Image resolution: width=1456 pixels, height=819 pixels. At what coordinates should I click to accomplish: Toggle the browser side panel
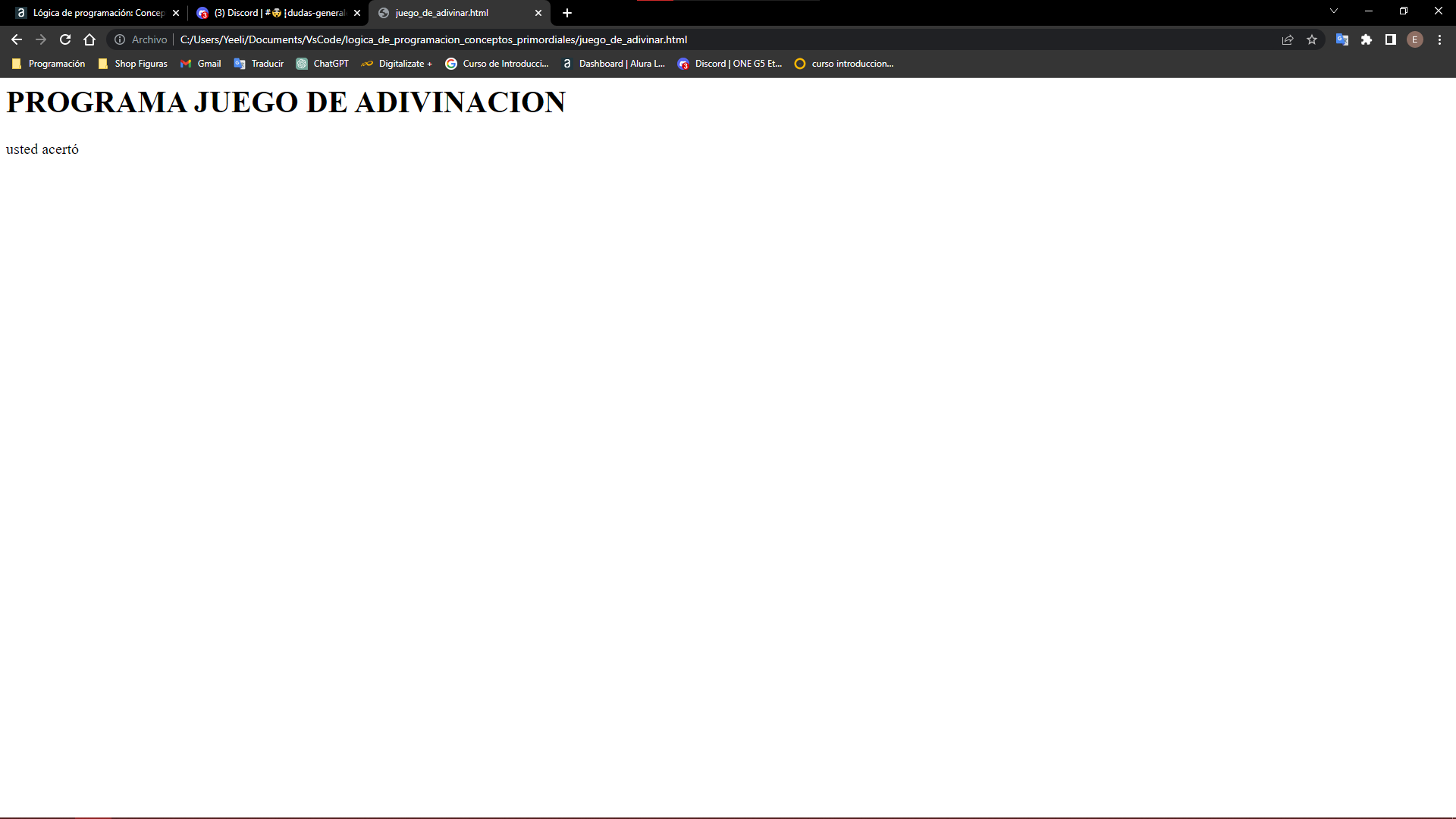[1391, 39]
